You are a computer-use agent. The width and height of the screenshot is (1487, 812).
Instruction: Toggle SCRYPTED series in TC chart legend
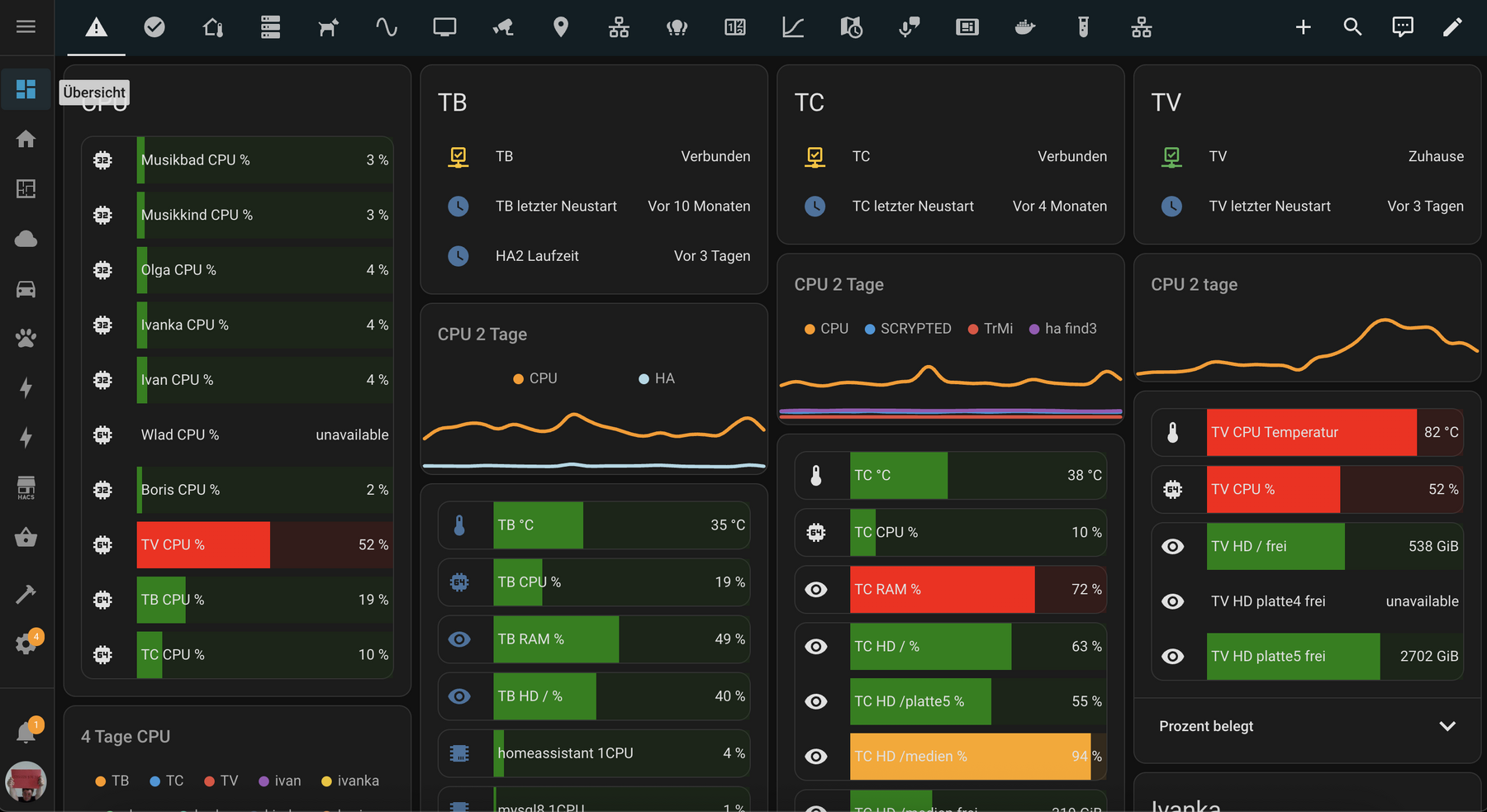pyautogui.click(x=908, y=329)
